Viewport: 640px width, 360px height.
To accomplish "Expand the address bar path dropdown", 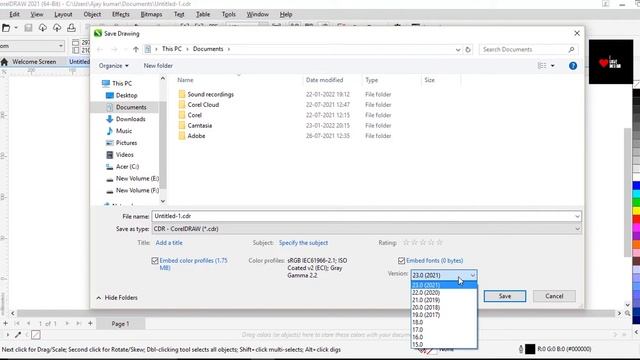I will point(458,49).
